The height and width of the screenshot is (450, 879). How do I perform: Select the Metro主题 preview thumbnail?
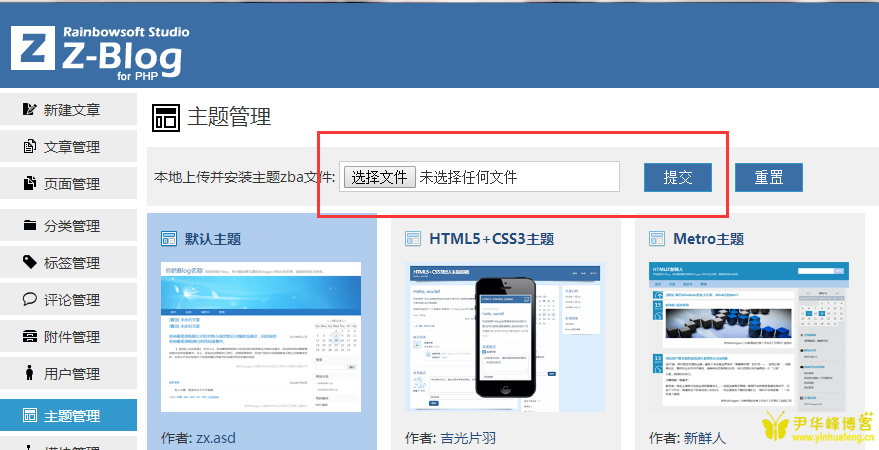click(749, 337)
